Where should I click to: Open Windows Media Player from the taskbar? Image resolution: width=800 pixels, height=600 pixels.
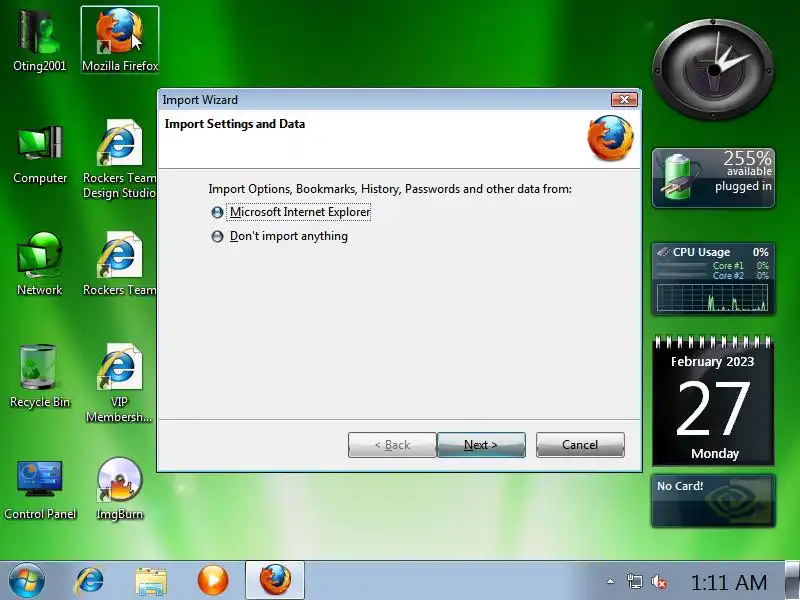tap(213, 580)
